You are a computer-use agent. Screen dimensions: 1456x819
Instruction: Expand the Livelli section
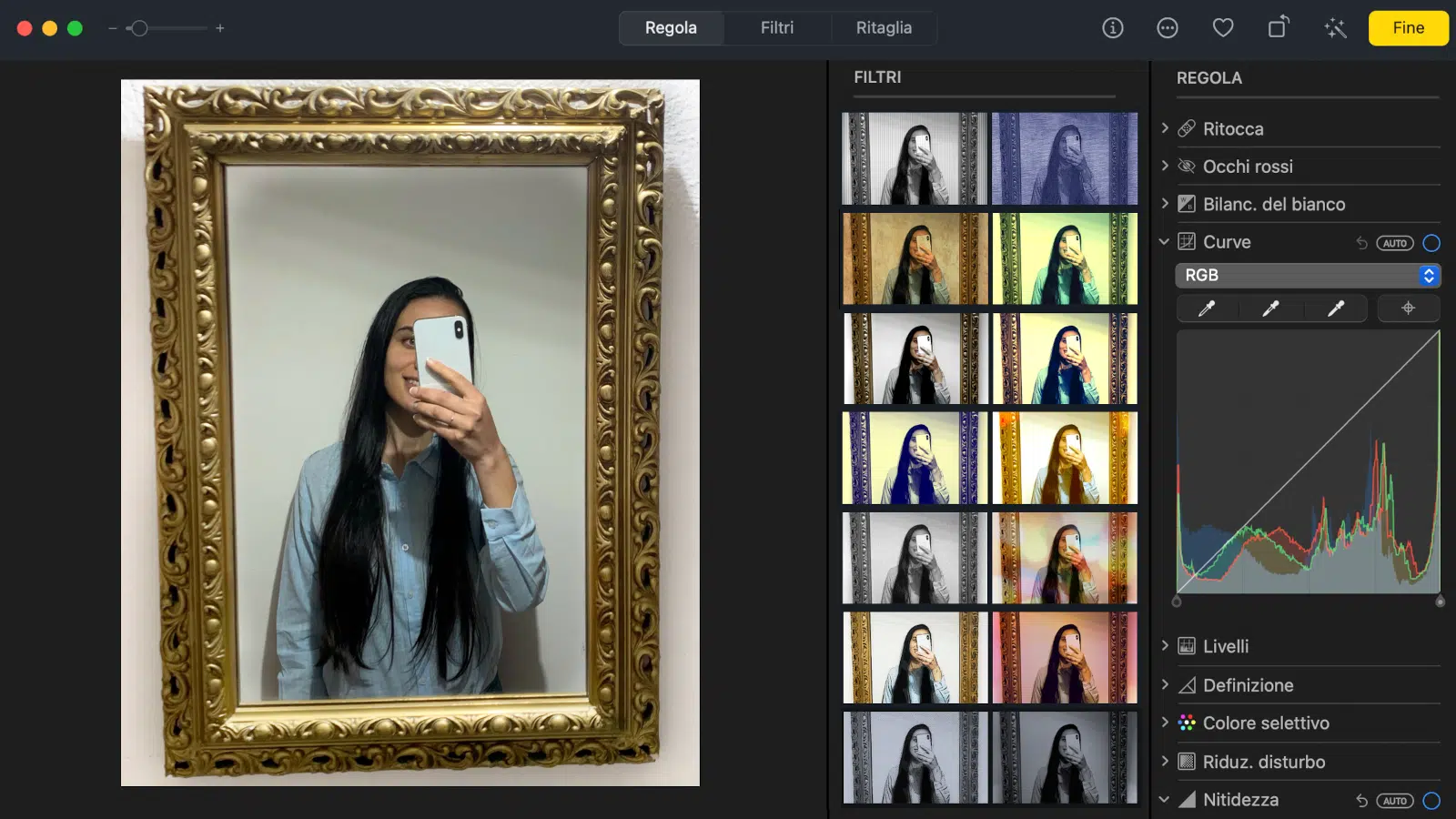[1165, 646]
